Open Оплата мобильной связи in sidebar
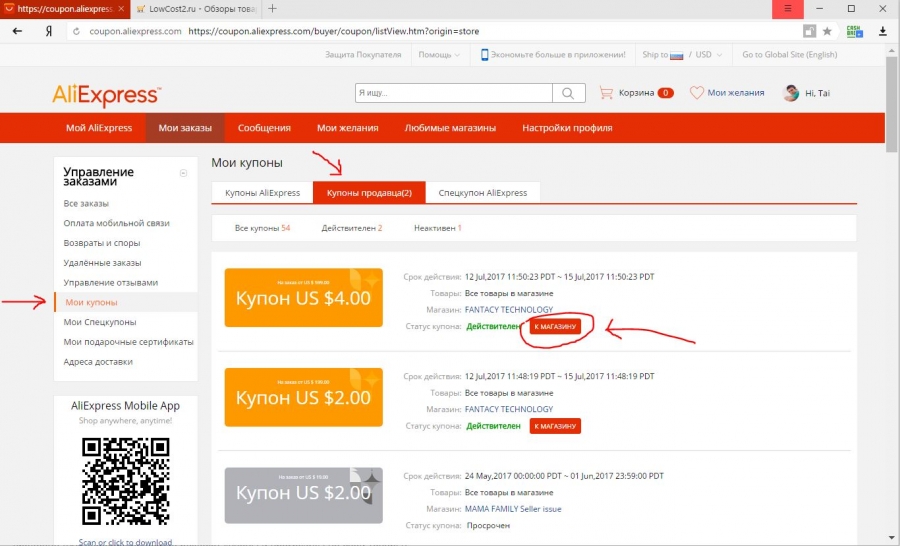Image resolution: width=900 pixels, height=546 pixels. click(x=117, y=223)
